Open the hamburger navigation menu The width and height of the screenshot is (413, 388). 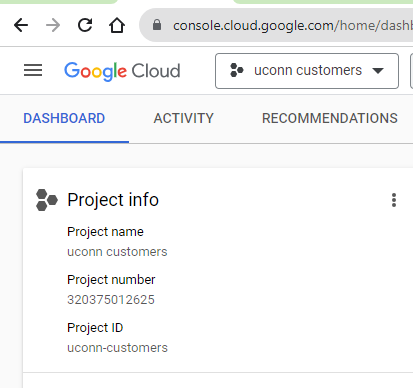click(33, 70)
